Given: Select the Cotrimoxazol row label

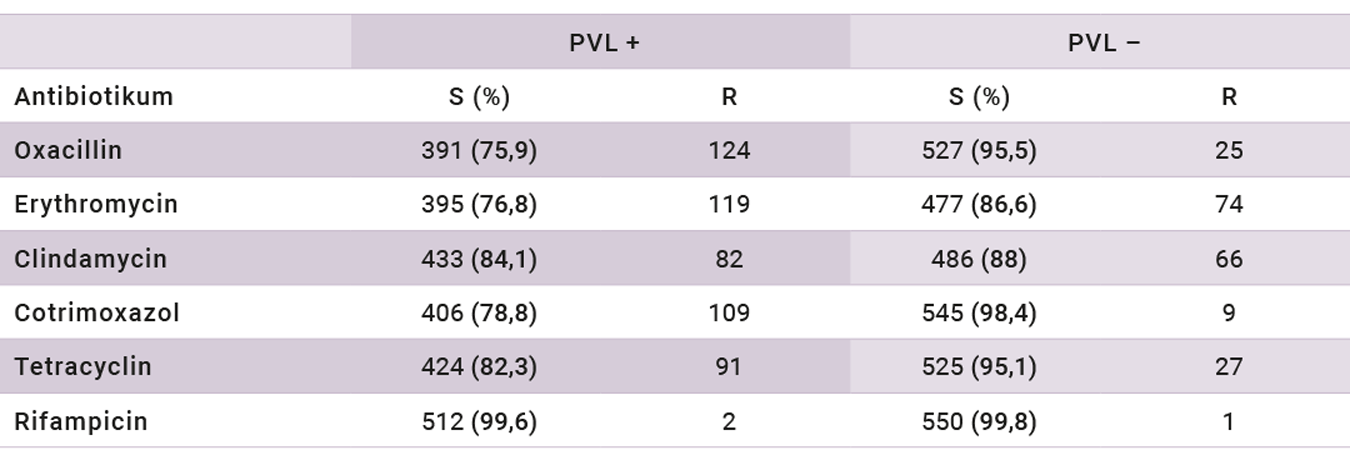Looking at the screenshot, I should [97, 313].
